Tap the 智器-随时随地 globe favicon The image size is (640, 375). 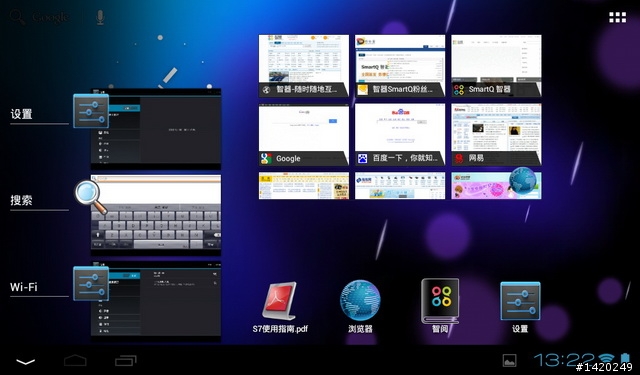click(266, 90)
